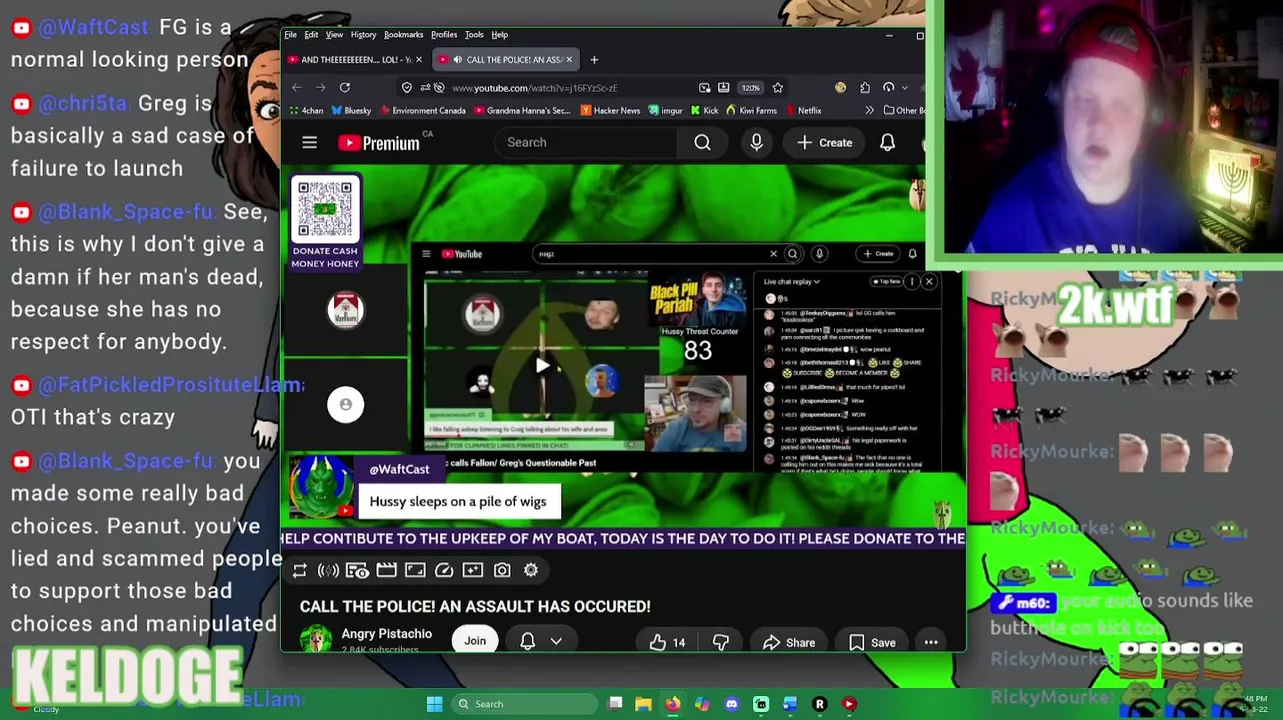
Task: Open the History menu
Action: tap(363, 35)
